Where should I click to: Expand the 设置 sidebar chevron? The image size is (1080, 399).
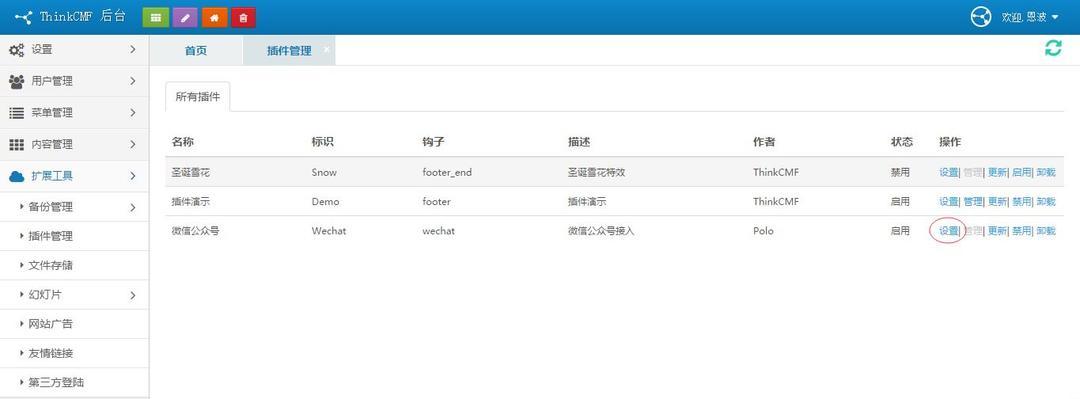pos(133,50)
